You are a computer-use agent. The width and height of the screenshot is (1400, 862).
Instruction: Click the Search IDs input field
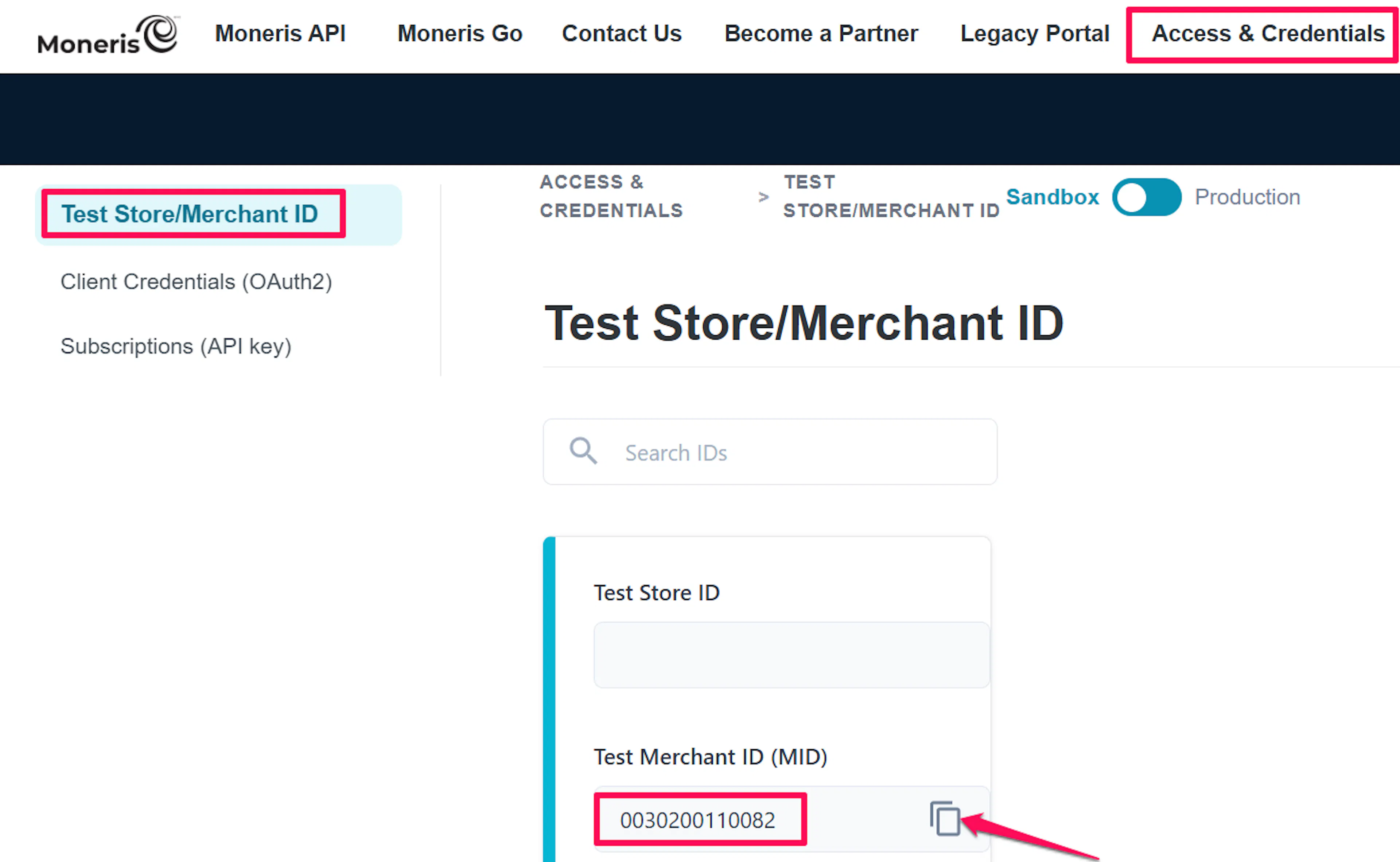[770, 452]
